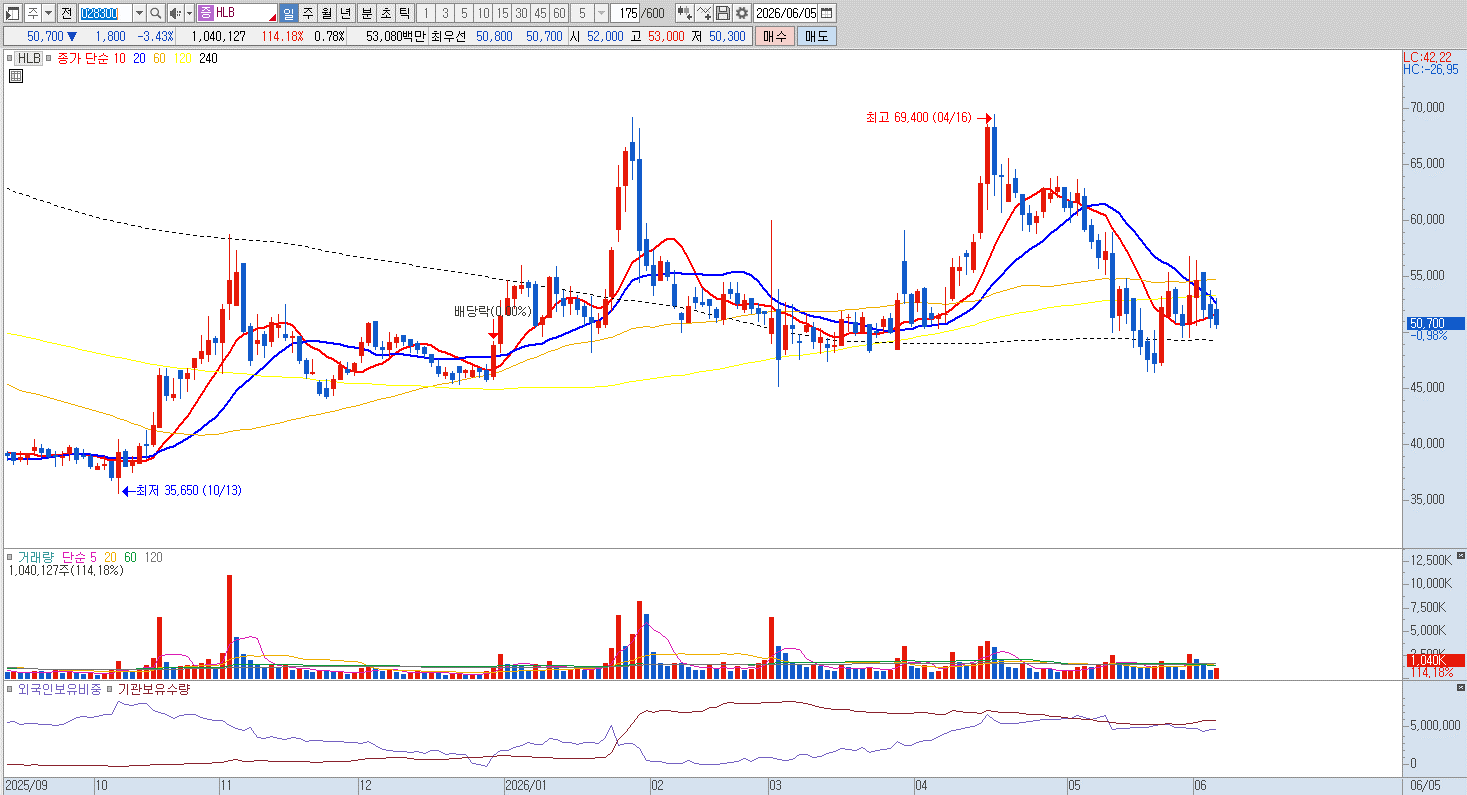The image size is (1467, 795).
Task: Click the stock code input field
Action: [x=105, y=13]
